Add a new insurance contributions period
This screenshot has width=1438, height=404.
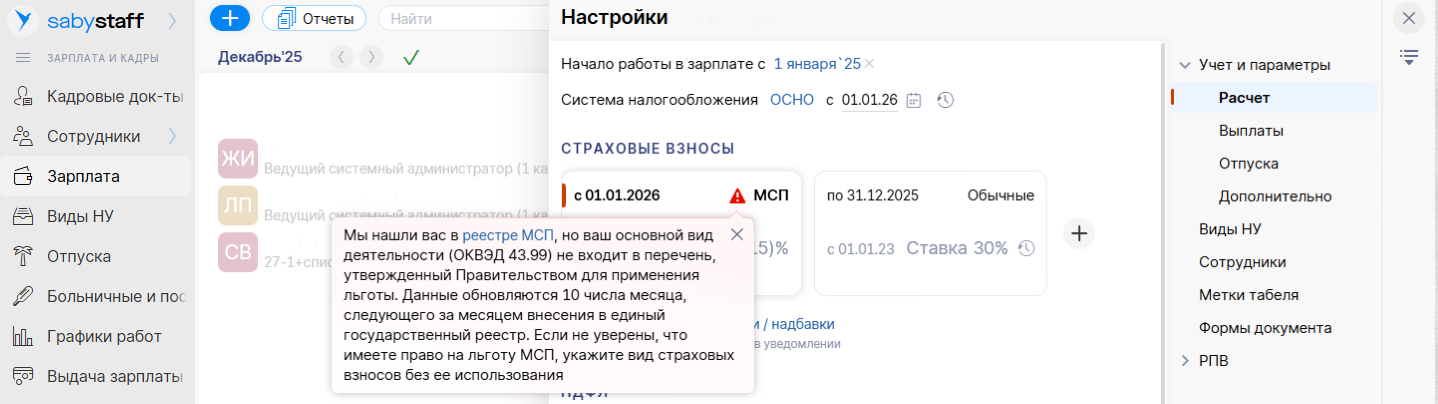coord(1079,234)
